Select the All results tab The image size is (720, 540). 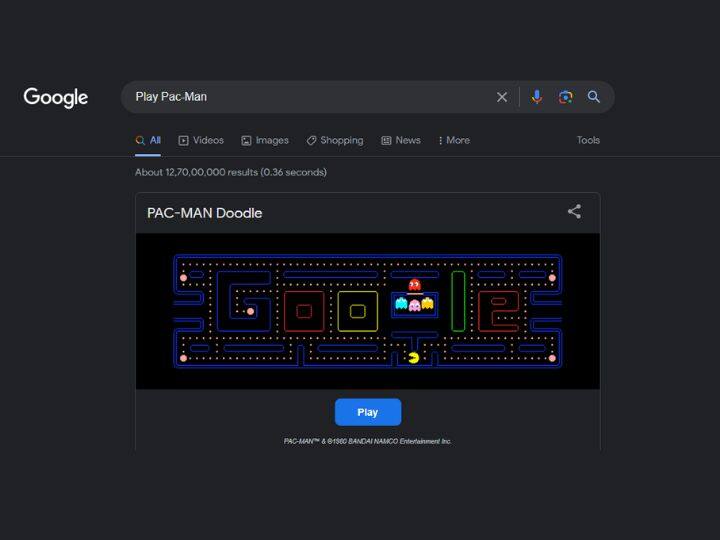(148, 141)
